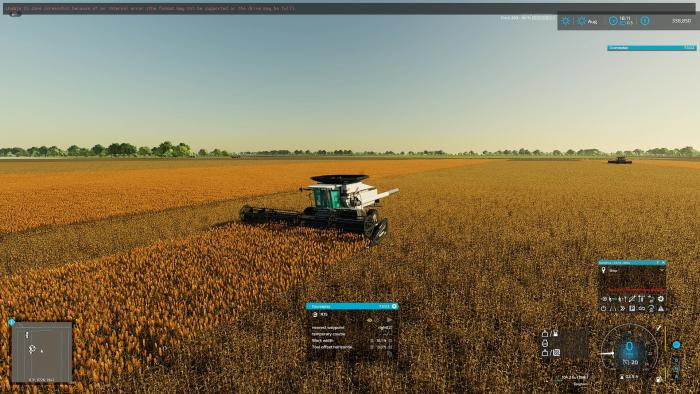Image resolution: width=700 pixels, height=394 pixels.
Task: Click the tool icon above the speedometer
Action: 659,327
